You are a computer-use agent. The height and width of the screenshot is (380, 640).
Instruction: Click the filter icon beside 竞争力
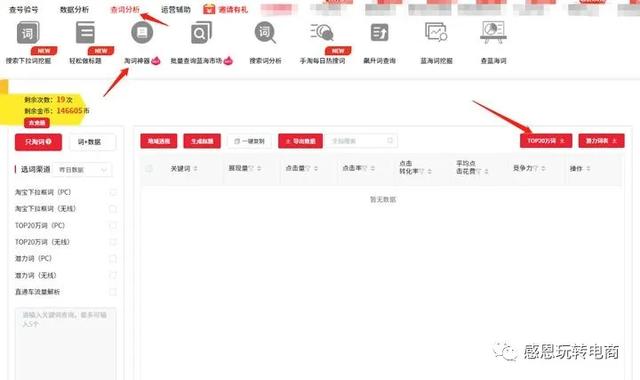536,168
